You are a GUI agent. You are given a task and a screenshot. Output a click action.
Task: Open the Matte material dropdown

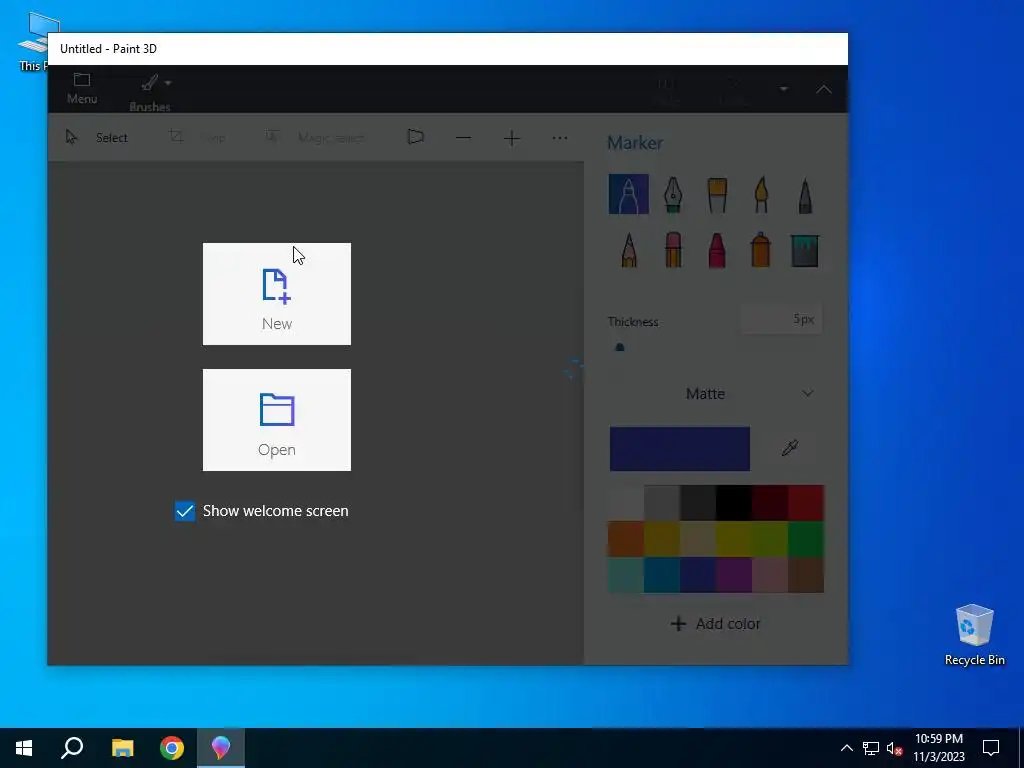tap(716, 394)
